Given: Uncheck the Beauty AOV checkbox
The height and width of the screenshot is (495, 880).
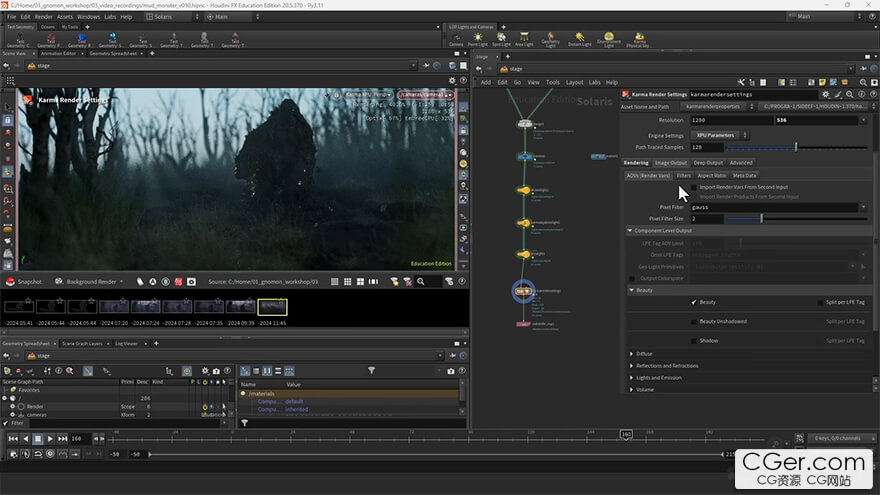Looking at the screenshot, I should pos(694,302).
